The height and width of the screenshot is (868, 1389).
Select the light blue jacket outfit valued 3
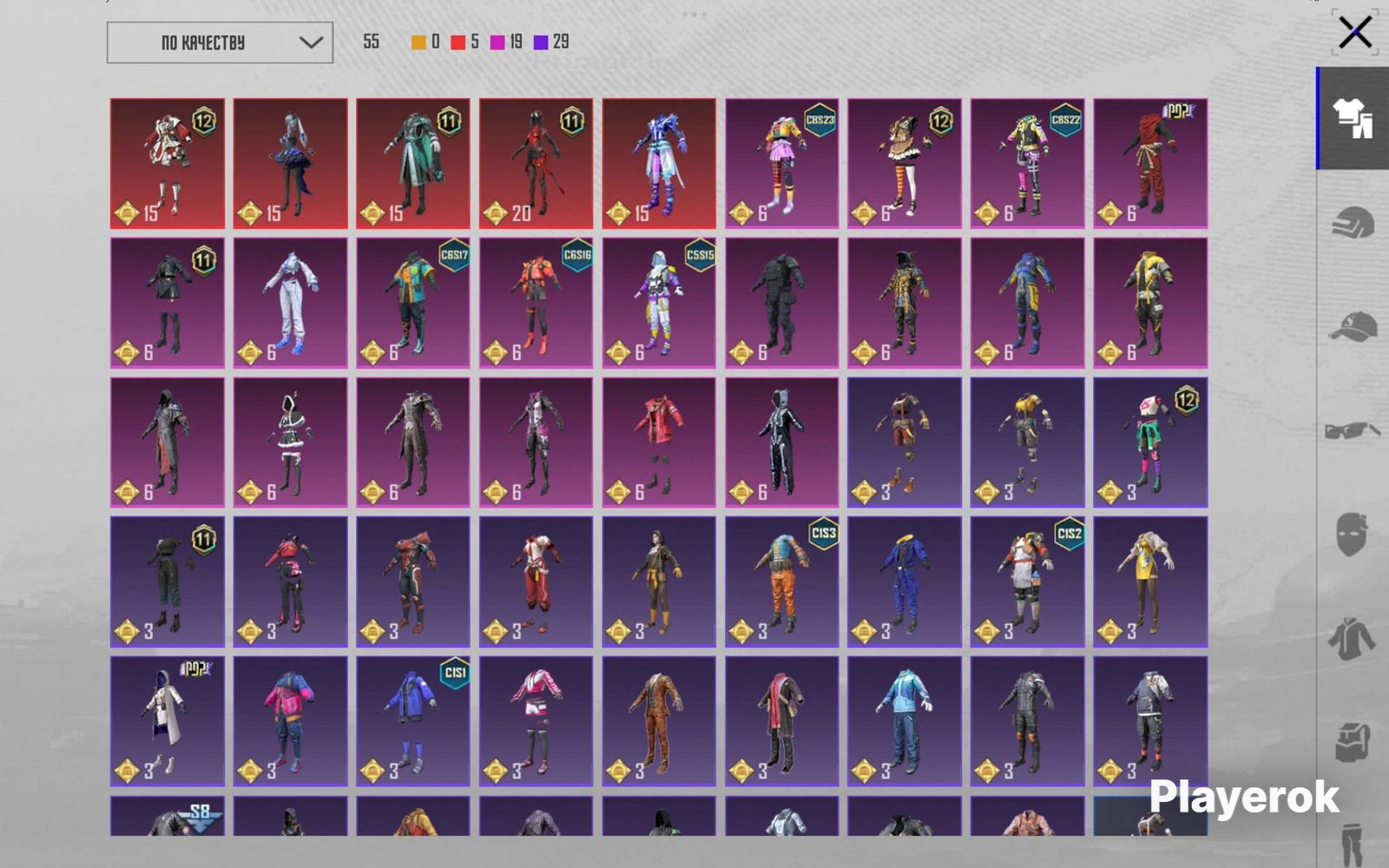[905, 721]
